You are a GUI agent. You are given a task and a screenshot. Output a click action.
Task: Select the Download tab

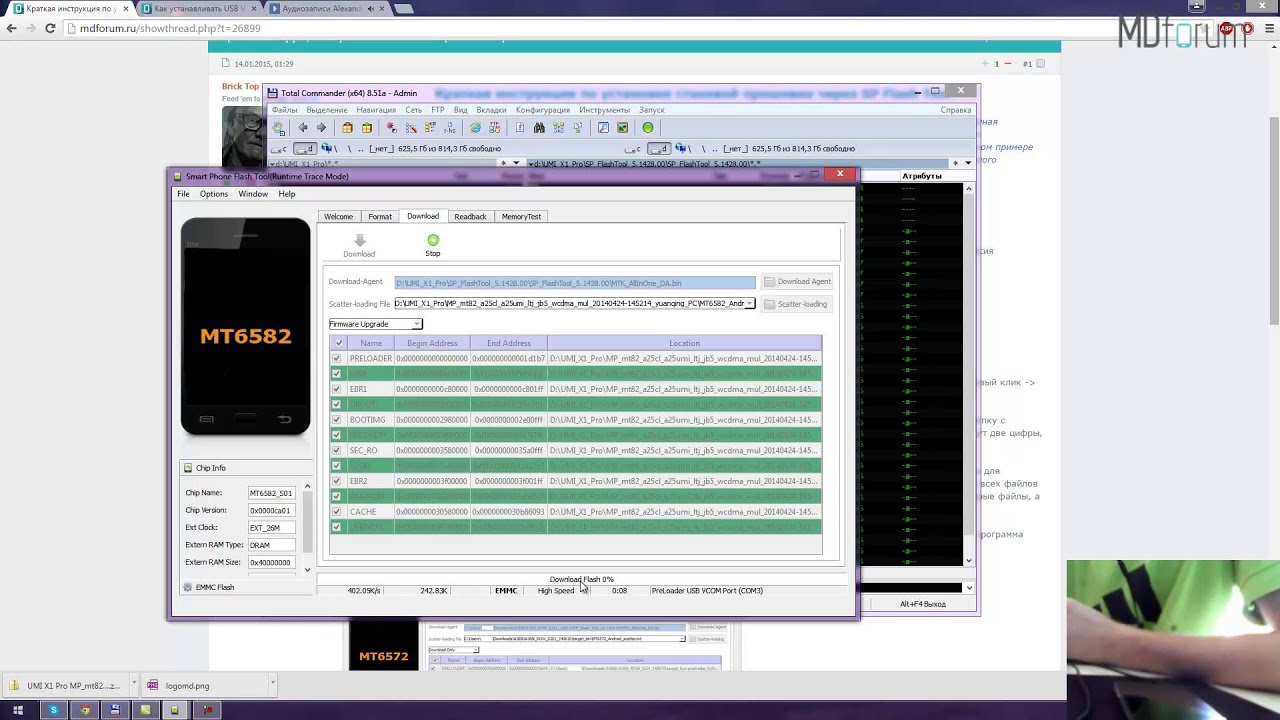[x=423, y=216]
